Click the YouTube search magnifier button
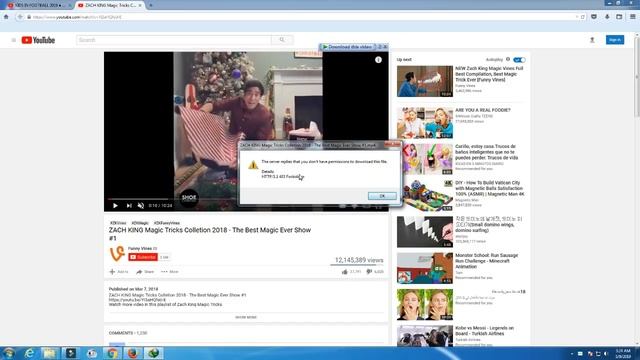The height and width of the screenshot is (360, 640). pyautogui.click(x=282, y=40)
